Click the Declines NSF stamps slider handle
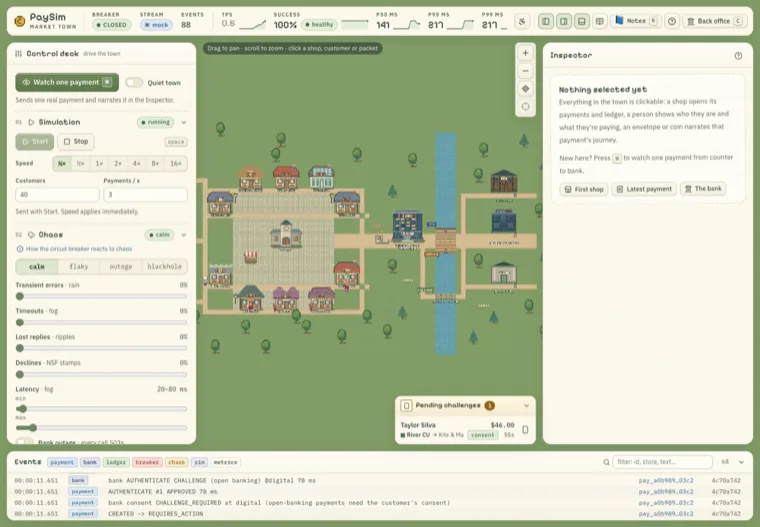The width and height of the screenshot is (760, 527). pos(20,374)
